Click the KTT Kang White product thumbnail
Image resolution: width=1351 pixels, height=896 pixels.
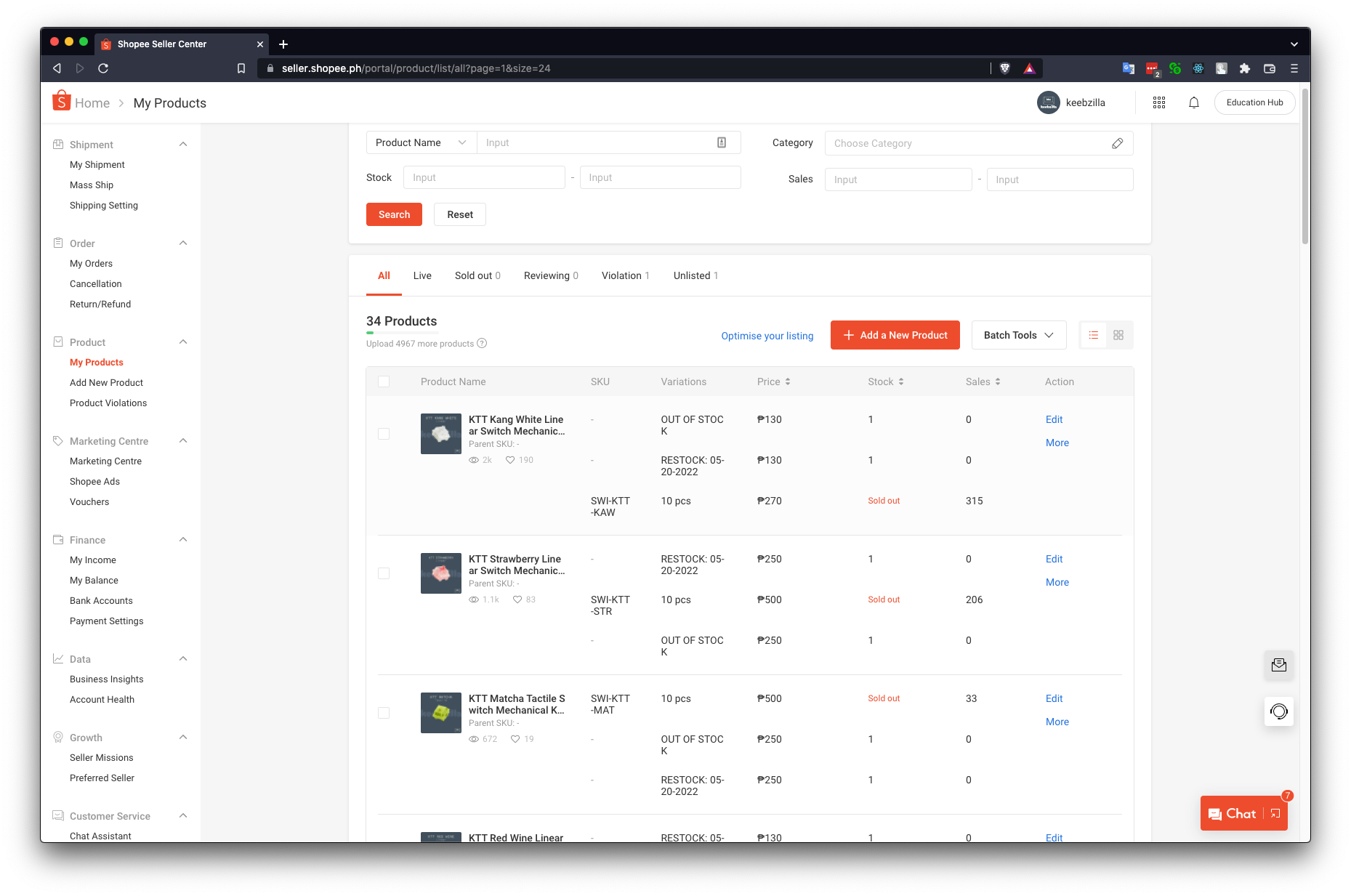point(441,434)
